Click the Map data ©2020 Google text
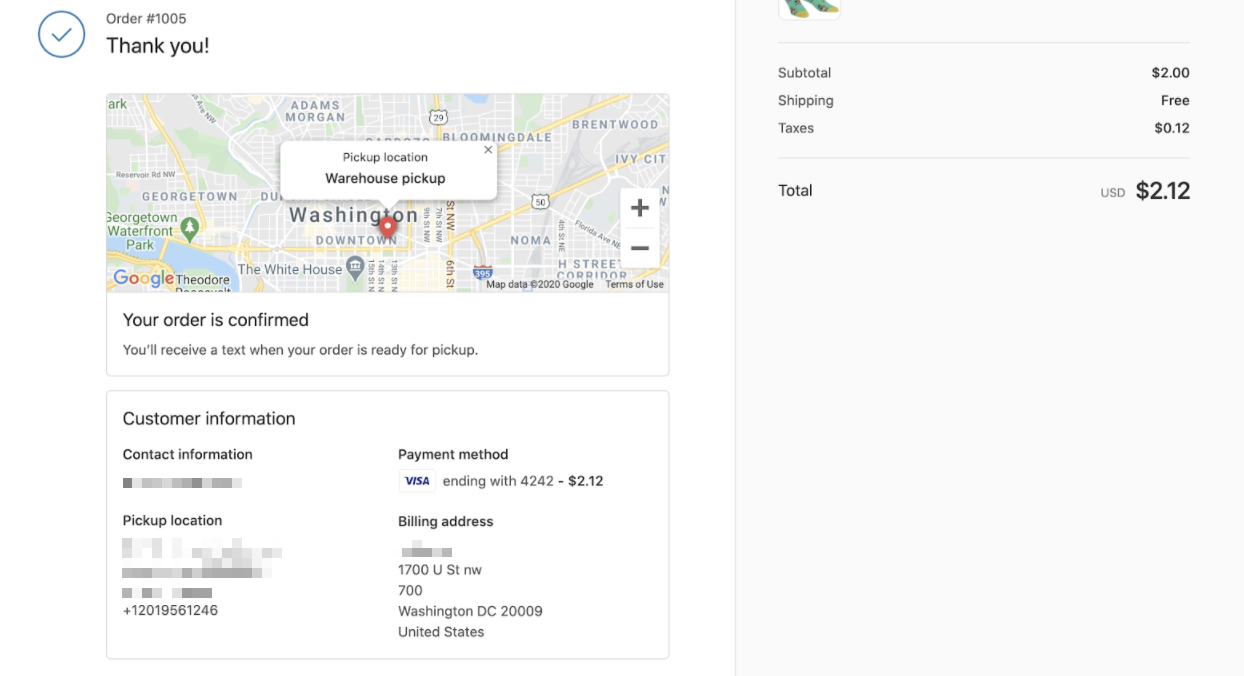Viewport: 1244px width, 676px height. 540,284
